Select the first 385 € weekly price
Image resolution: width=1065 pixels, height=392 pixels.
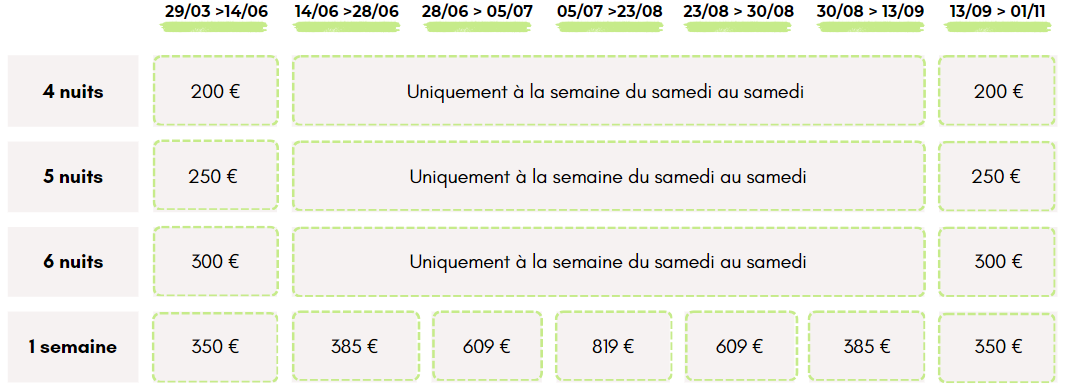click(x=355, y=346)
